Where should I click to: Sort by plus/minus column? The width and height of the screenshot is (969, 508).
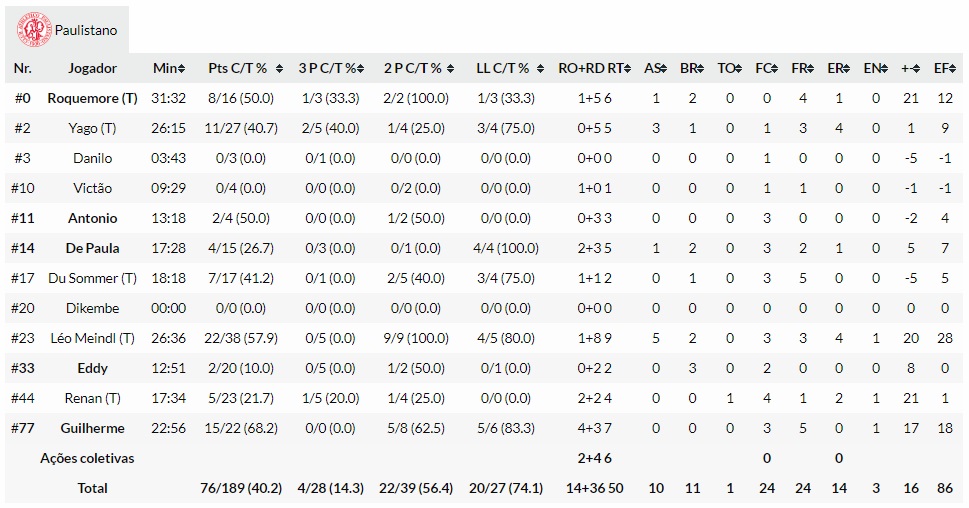909,68
